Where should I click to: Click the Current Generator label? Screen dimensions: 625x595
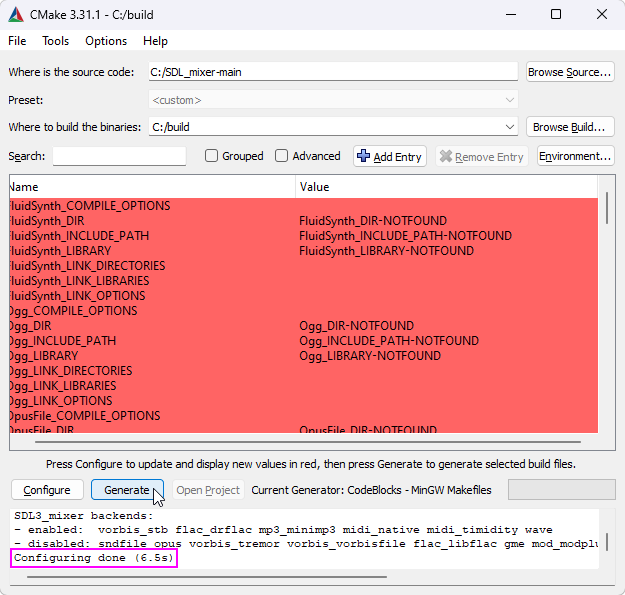click(x=371, y=490)
